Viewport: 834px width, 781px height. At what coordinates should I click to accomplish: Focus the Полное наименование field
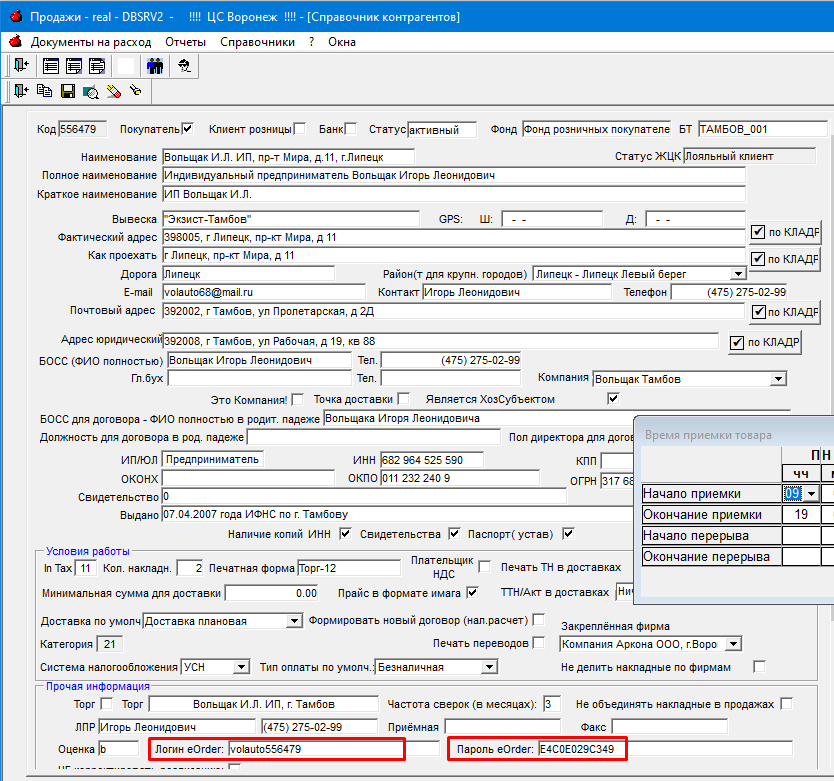tap(454, 175)
